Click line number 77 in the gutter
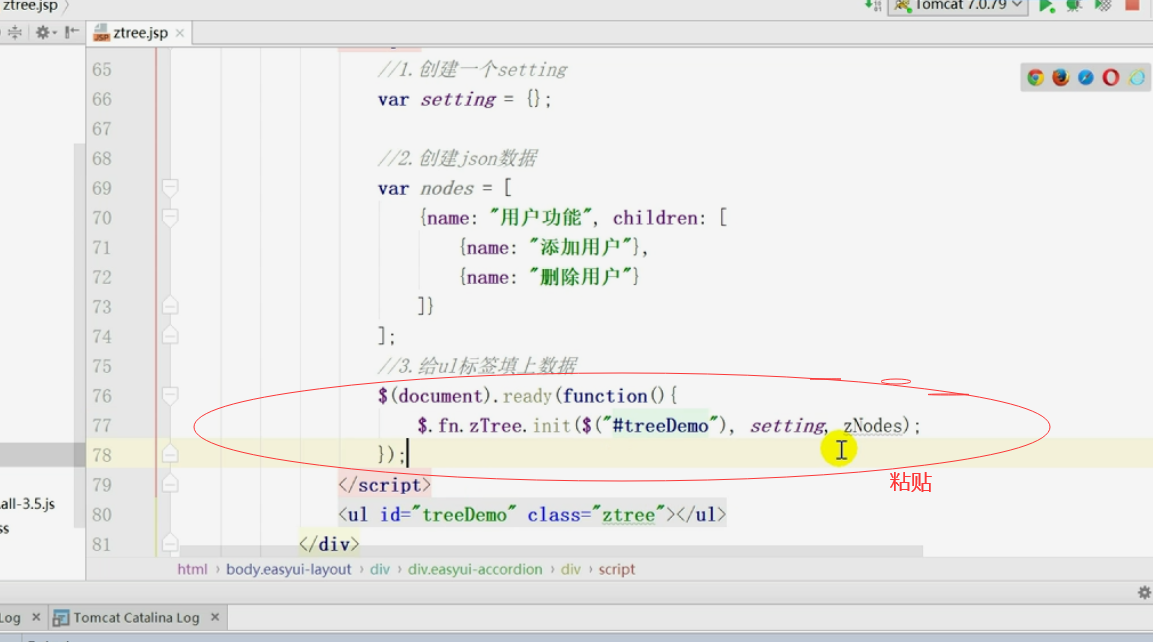The height and width of the screenshot is (642, 1153). coord(101,426)
